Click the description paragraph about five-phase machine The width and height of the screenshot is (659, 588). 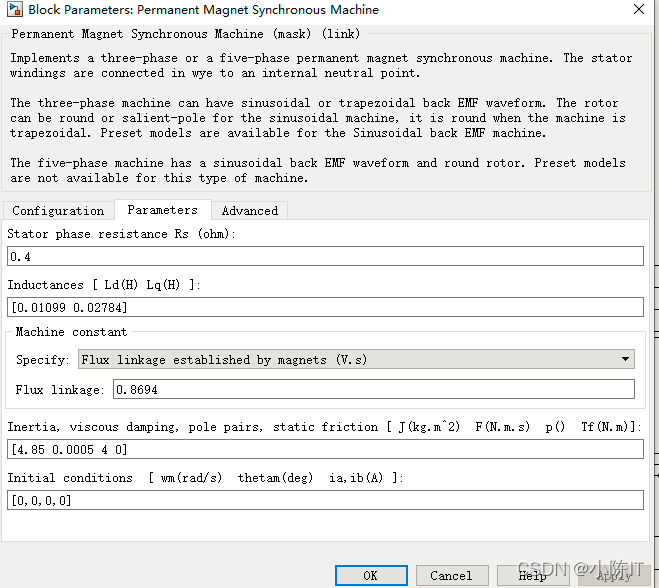(318, 170)
